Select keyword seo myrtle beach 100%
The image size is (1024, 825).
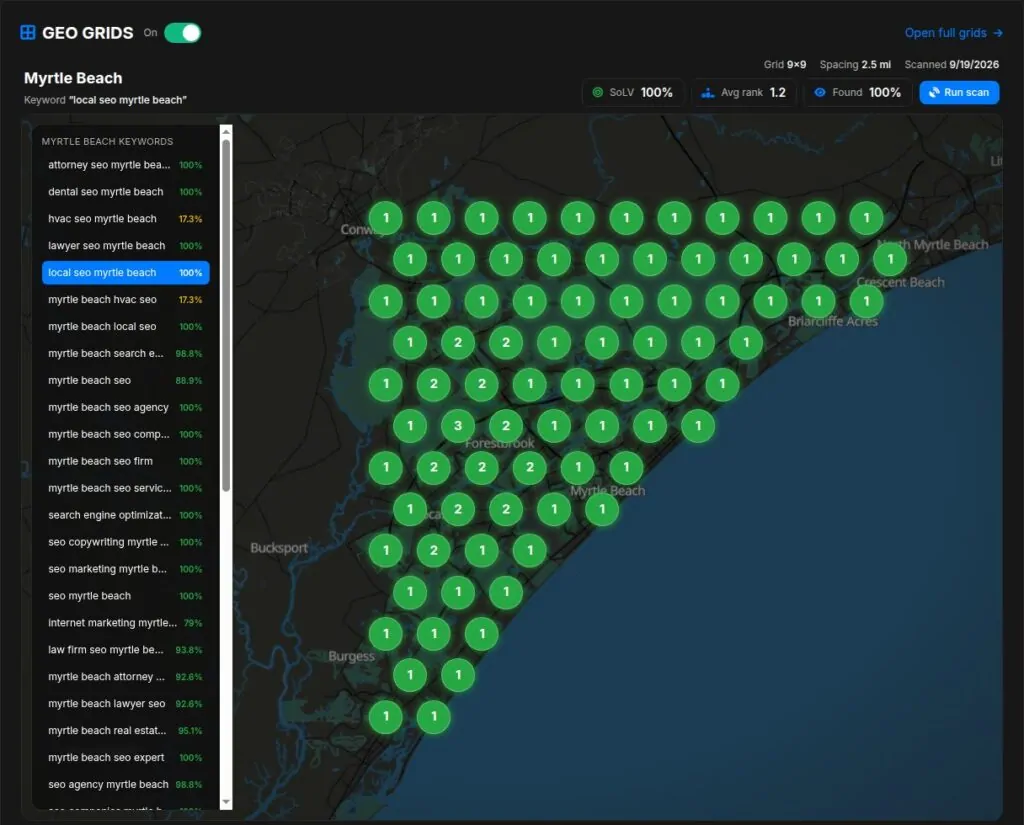[x=125, y=596]
